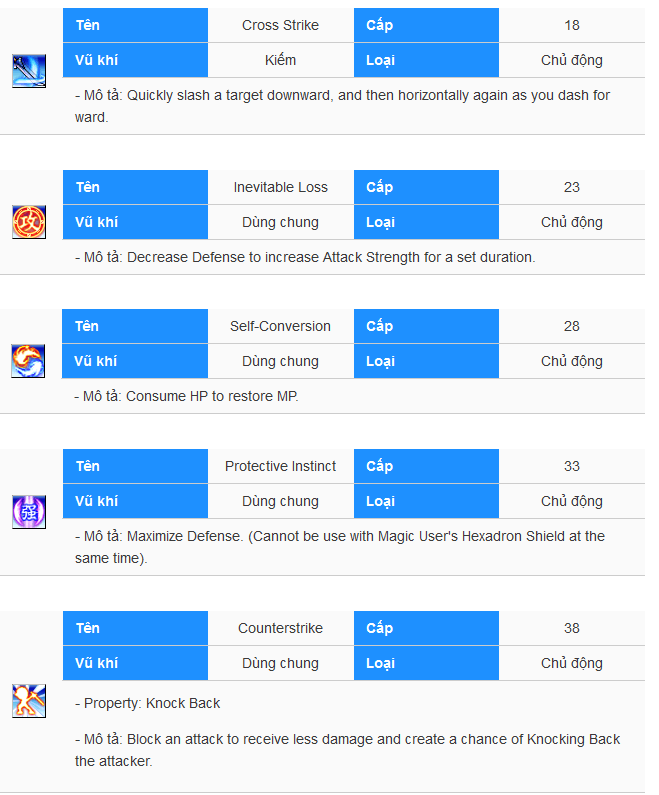659x795 pixels.
Task: Click the level 33 value cell
Action: point(572,466)
